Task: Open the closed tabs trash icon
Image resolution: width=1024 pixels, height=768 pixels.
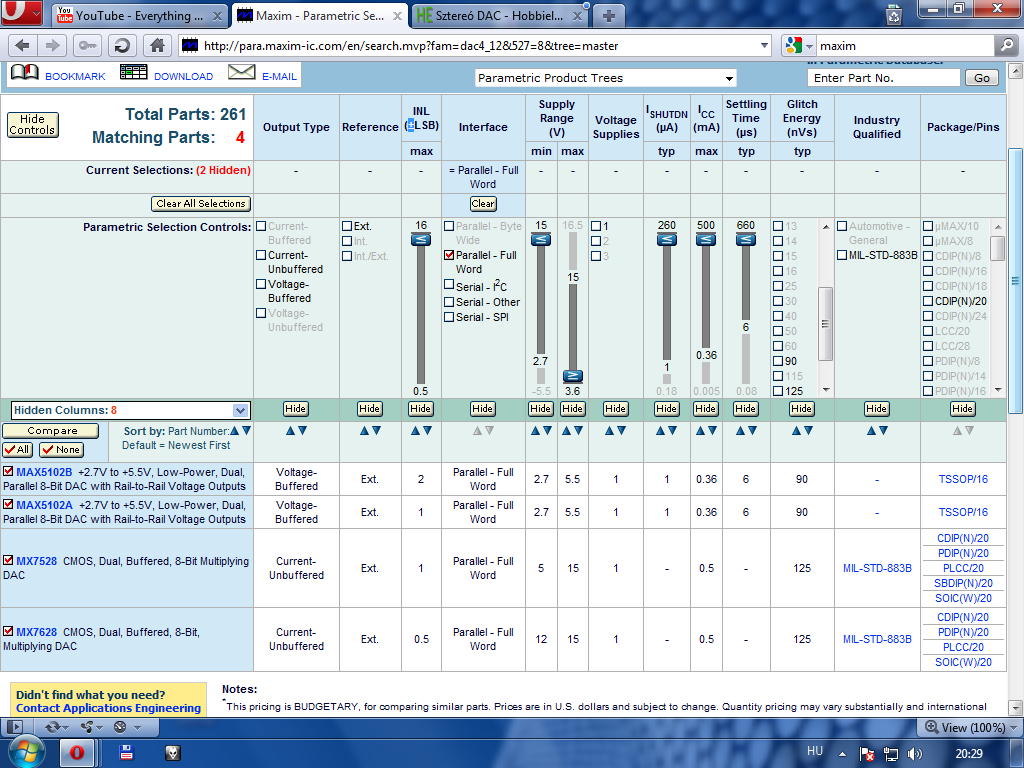Action: click(x=893, y=14)
